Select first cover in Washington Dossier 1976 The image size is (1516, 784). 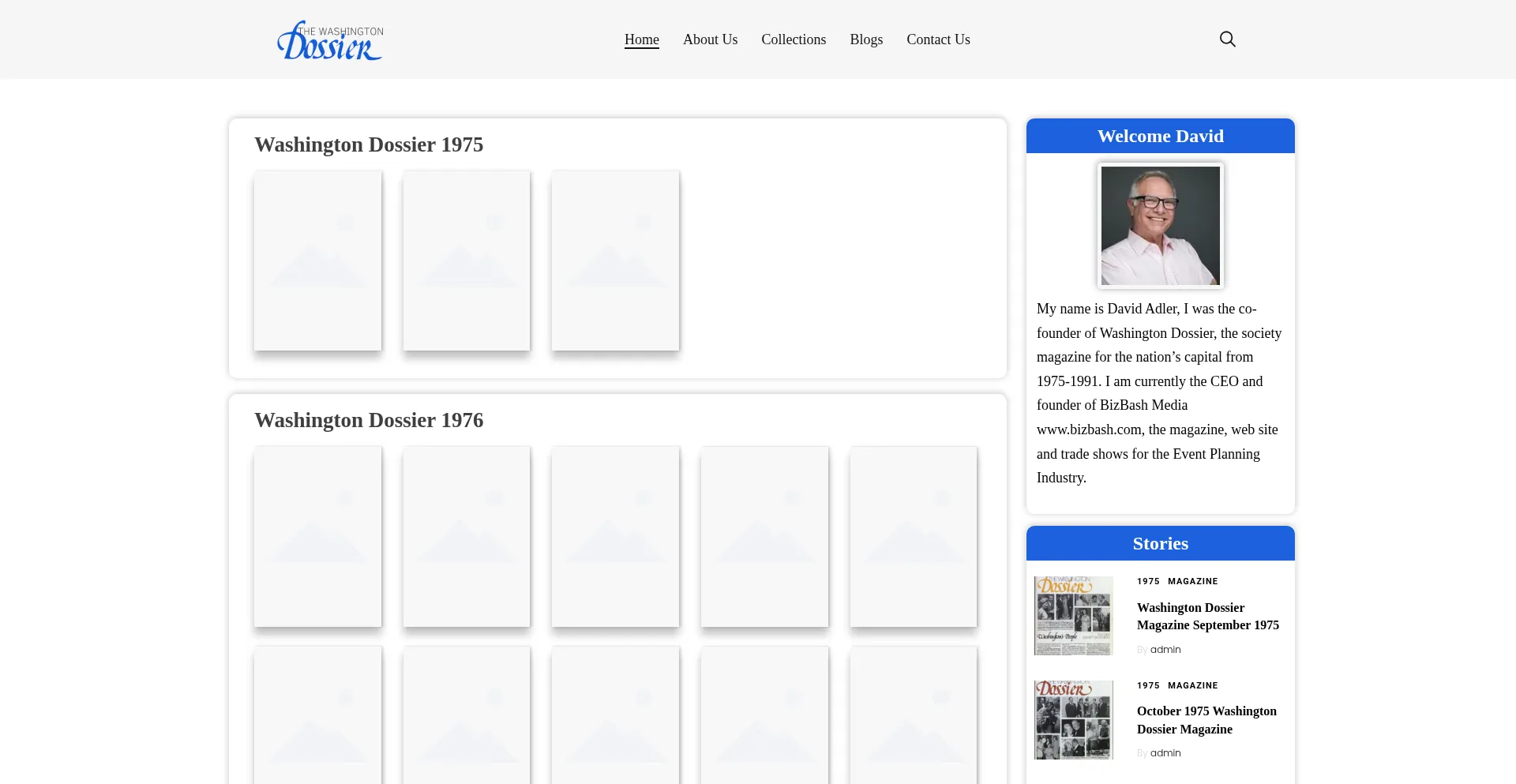[x=317, y=536]
